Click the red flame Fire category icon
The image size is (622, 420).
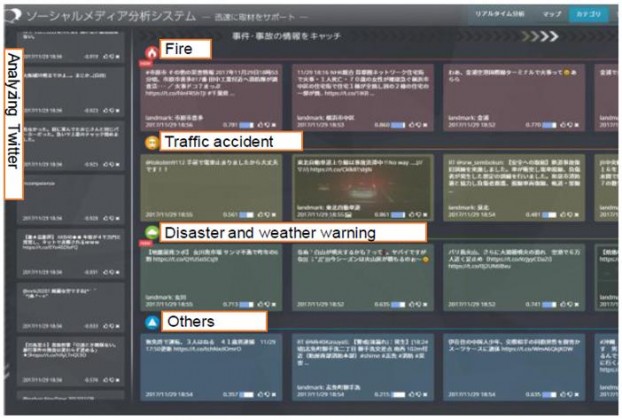point(152,52)
